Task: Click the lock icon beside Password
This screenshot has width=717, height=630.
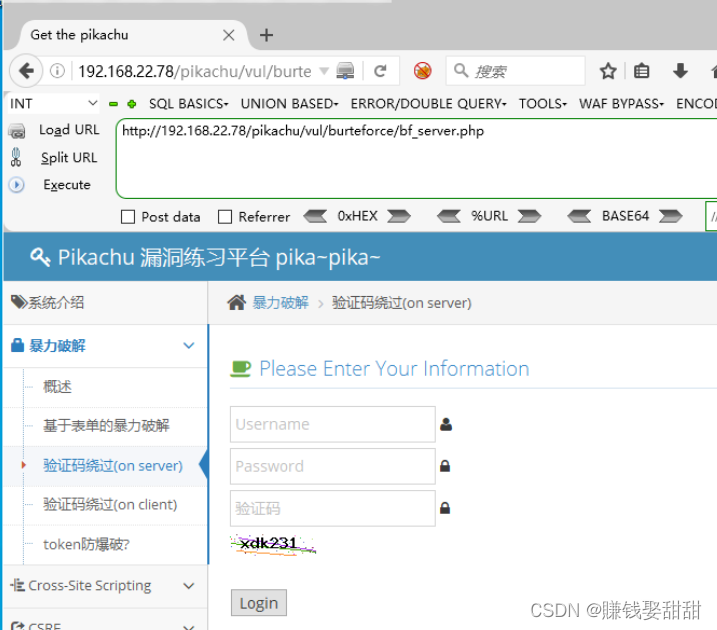Action: [445, 466]
